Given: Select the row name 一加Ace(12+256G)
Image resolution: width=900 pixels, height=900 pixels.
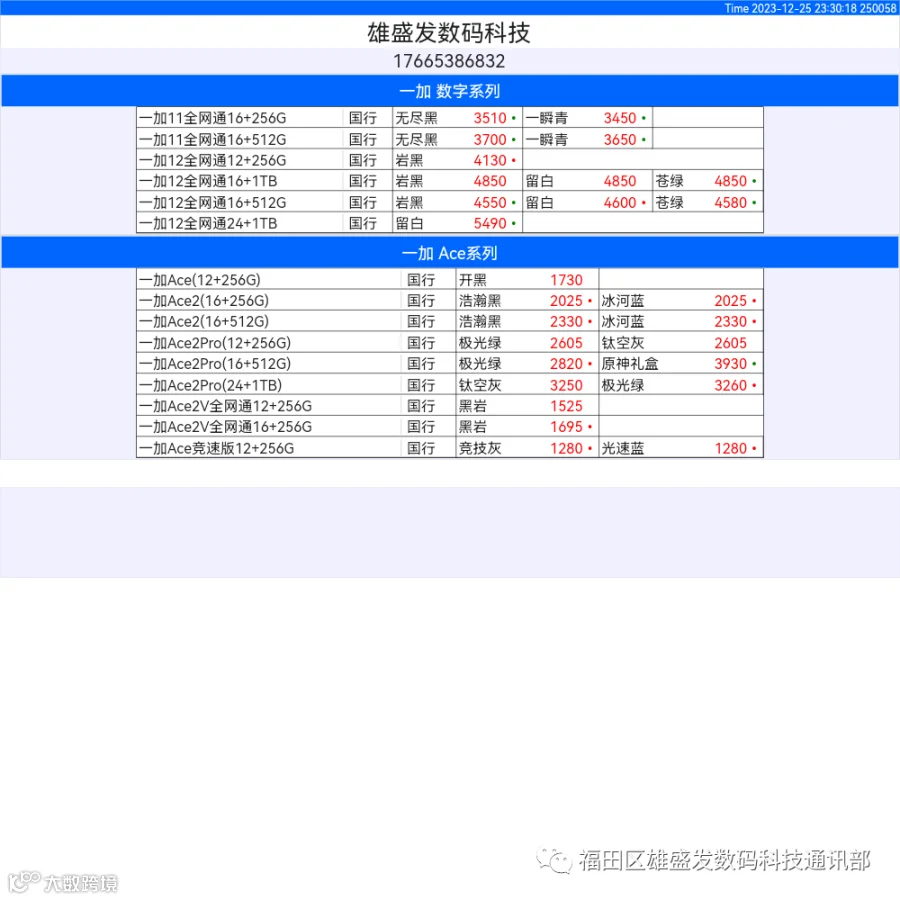Looking at the screenshot, I should [200, 280].
